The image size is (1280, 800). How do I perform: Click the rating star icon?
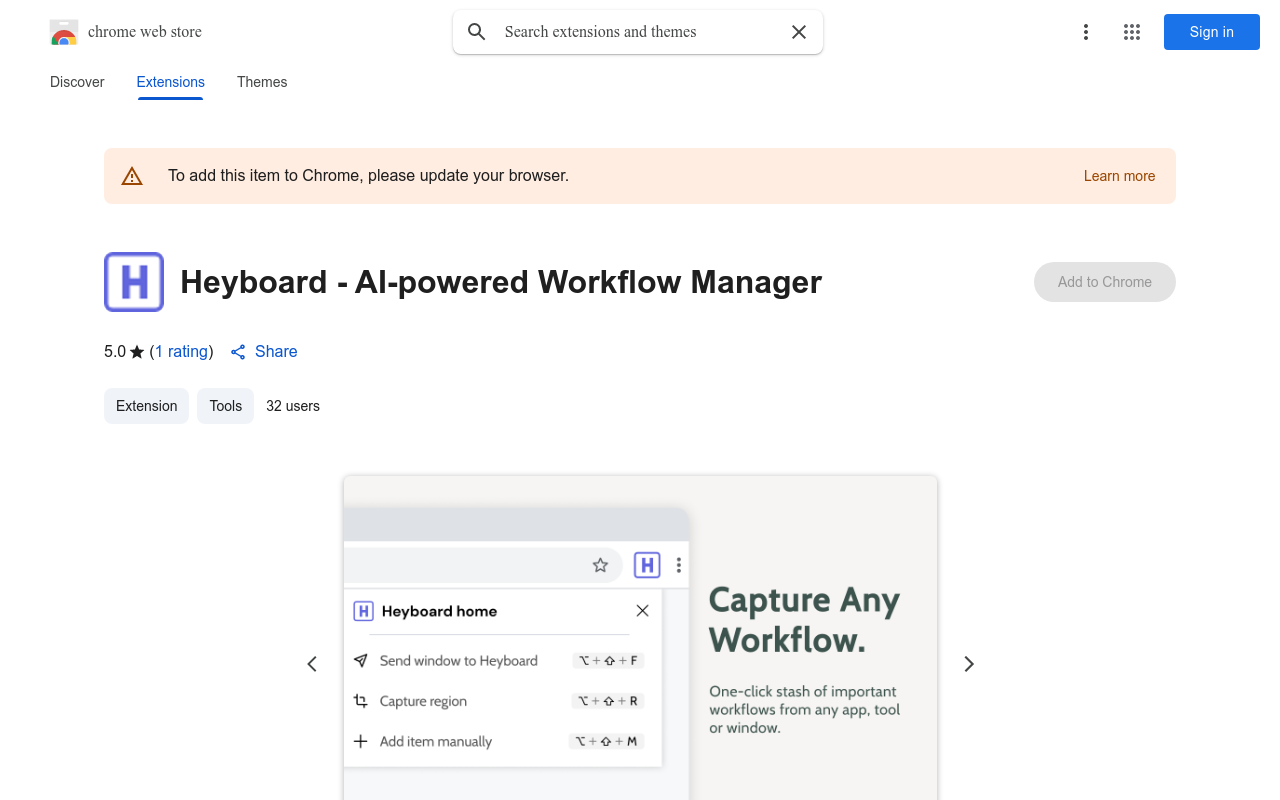[x=137, y=352]
